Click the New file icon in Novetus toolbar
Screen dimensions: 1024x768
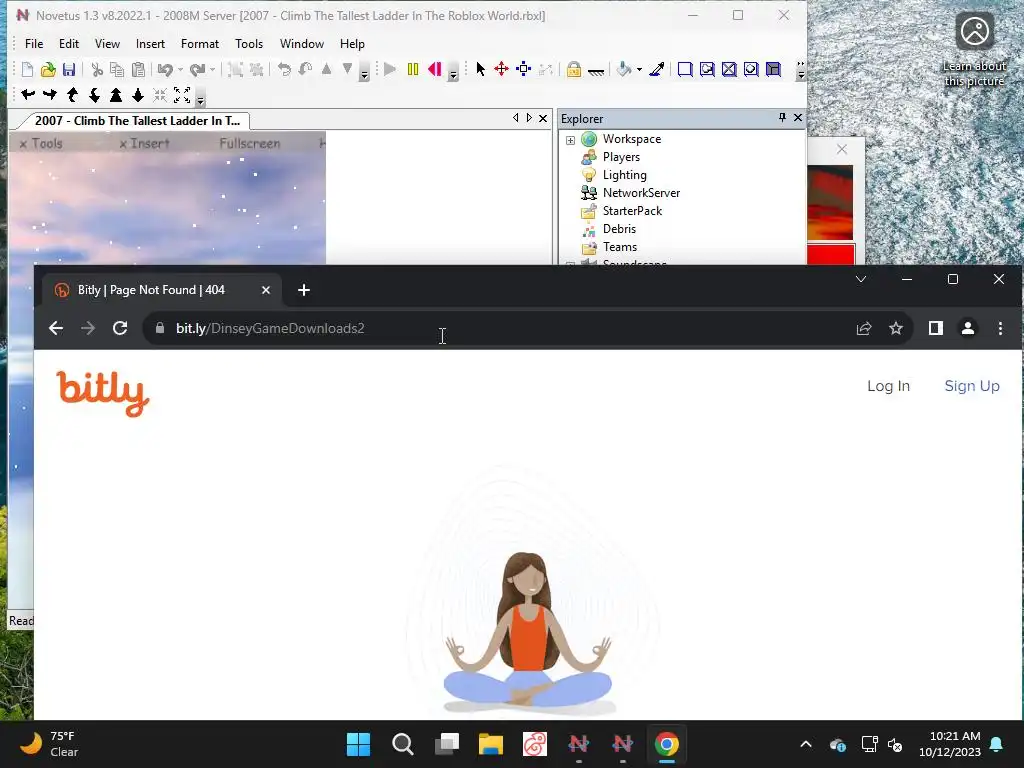tap(27, 69)
